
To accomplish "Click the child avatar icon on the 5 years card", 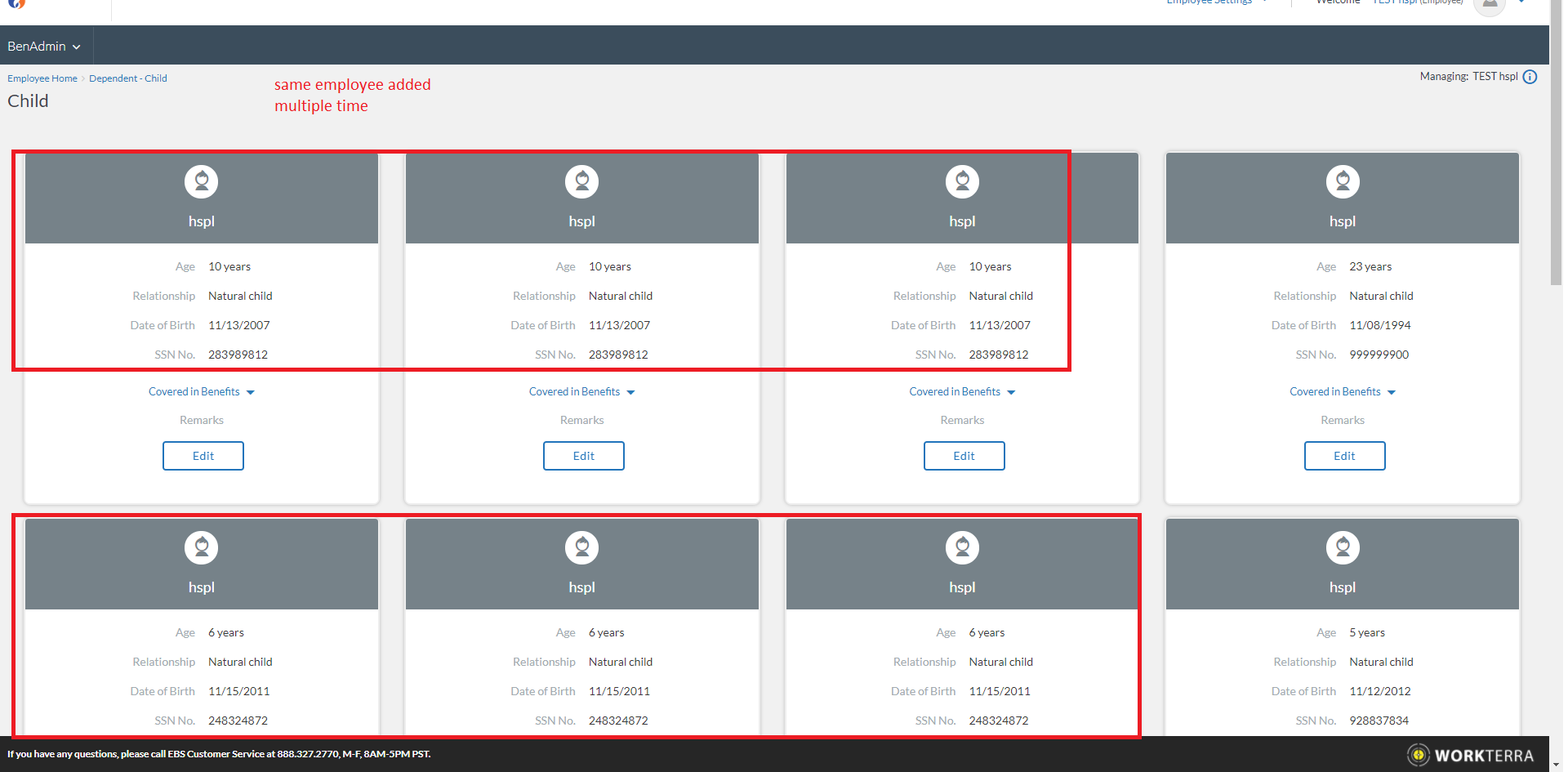I will 1342,547.
